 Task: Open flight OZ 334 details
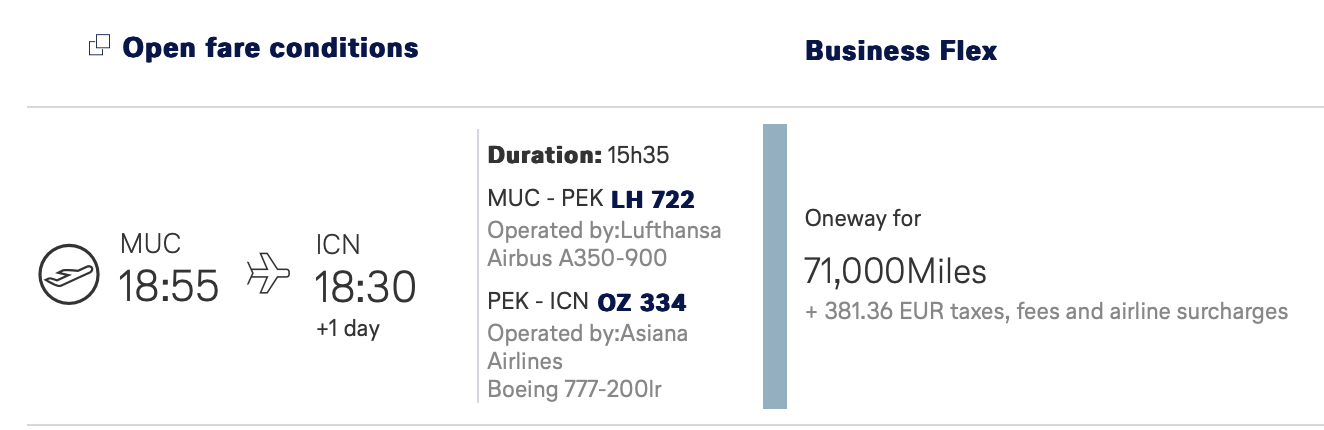[x=642, y=302]
